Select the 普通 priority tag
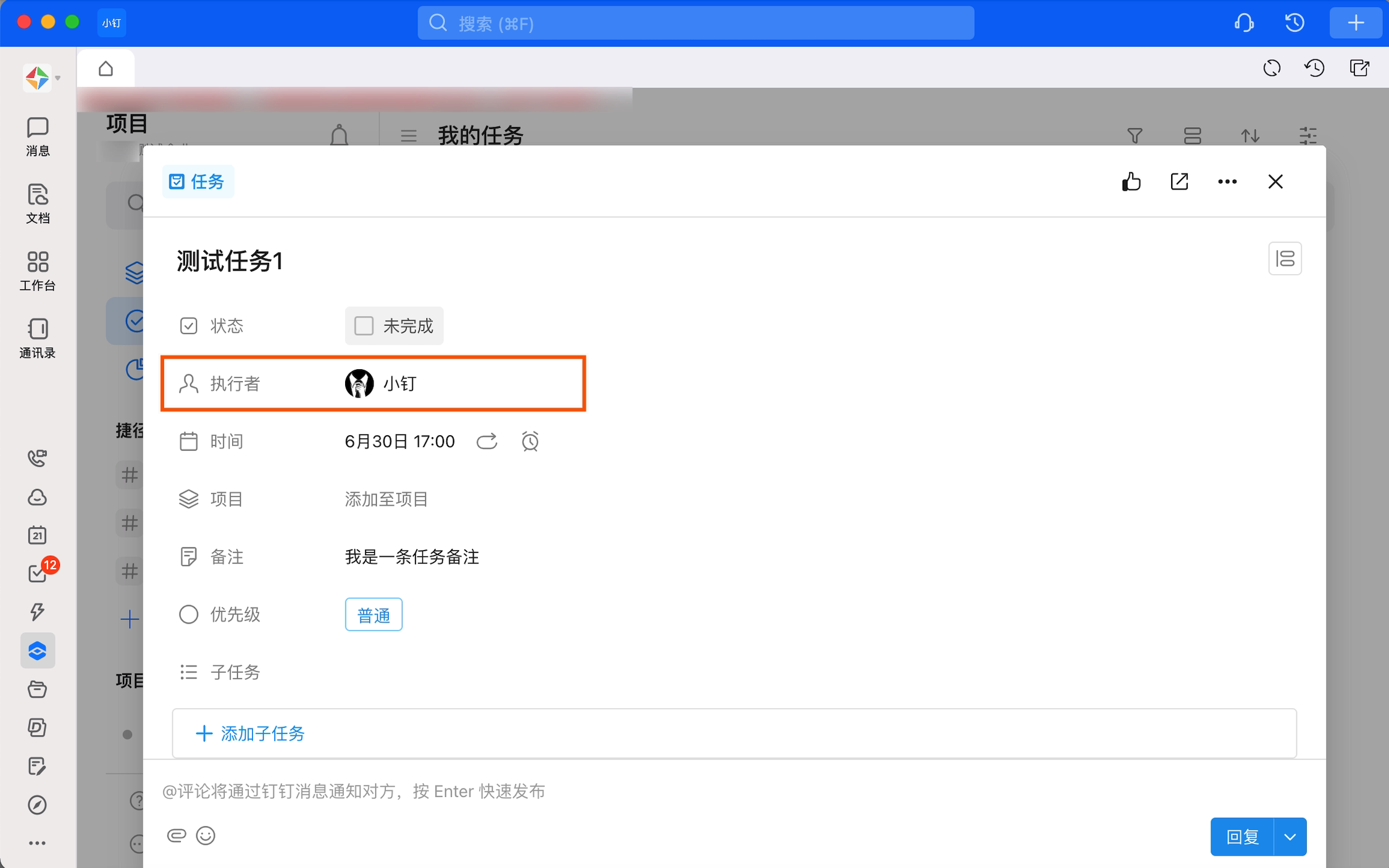 [x=373, y=615]
